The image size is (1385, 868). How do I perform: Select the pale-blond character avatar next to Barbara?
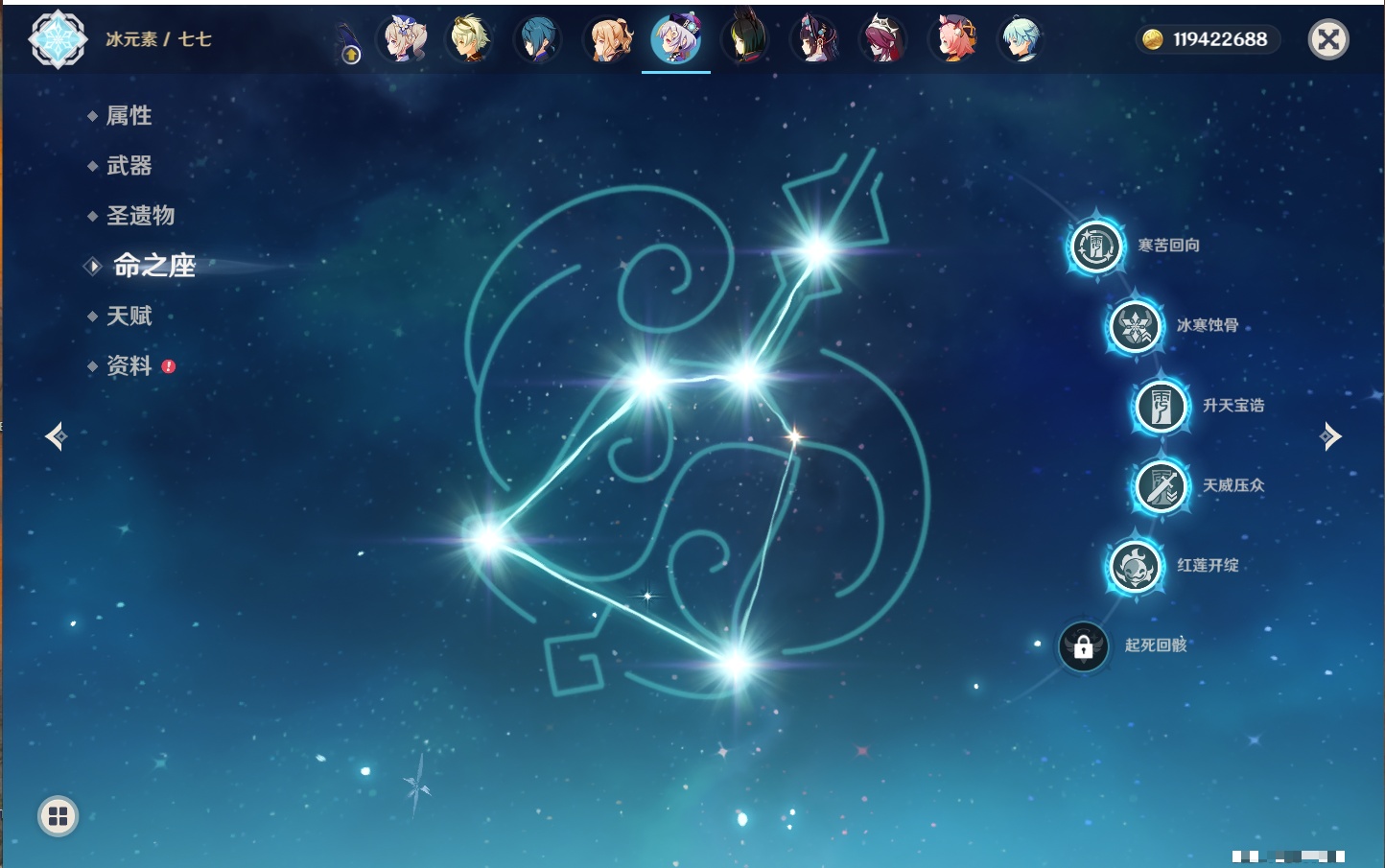(x=470, y=39)
